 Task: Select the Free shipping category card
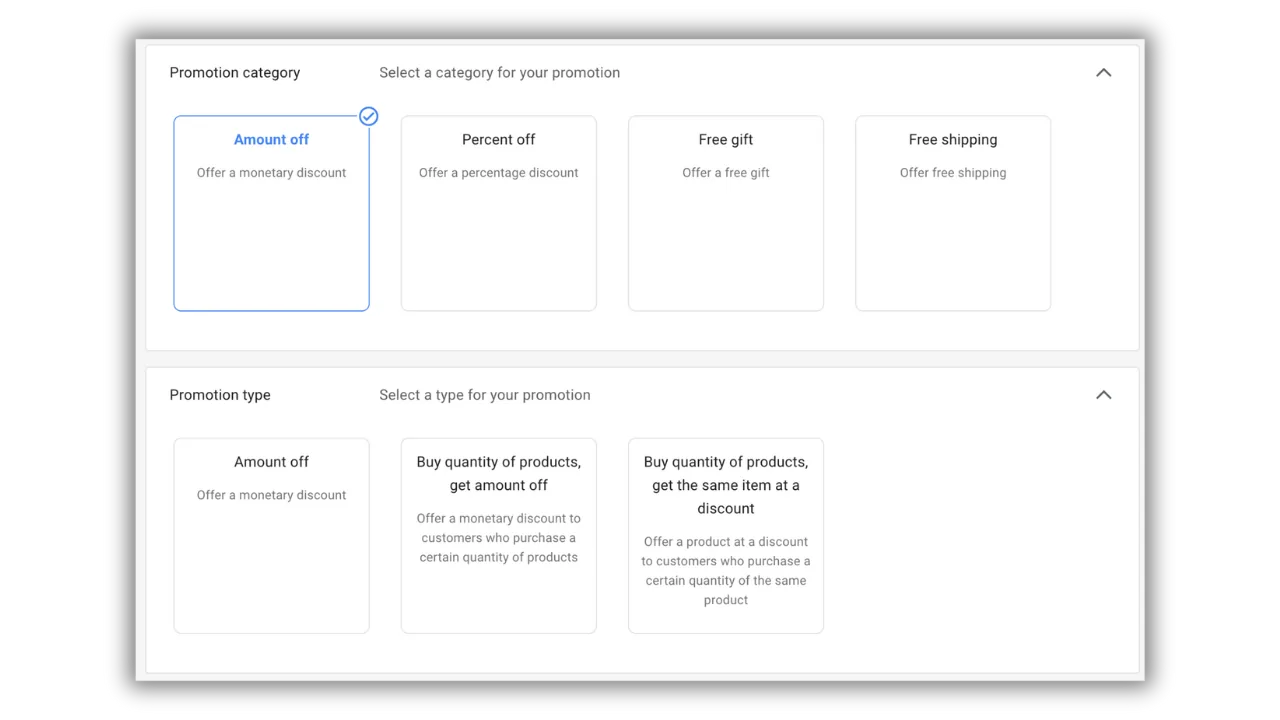(953, 213)
